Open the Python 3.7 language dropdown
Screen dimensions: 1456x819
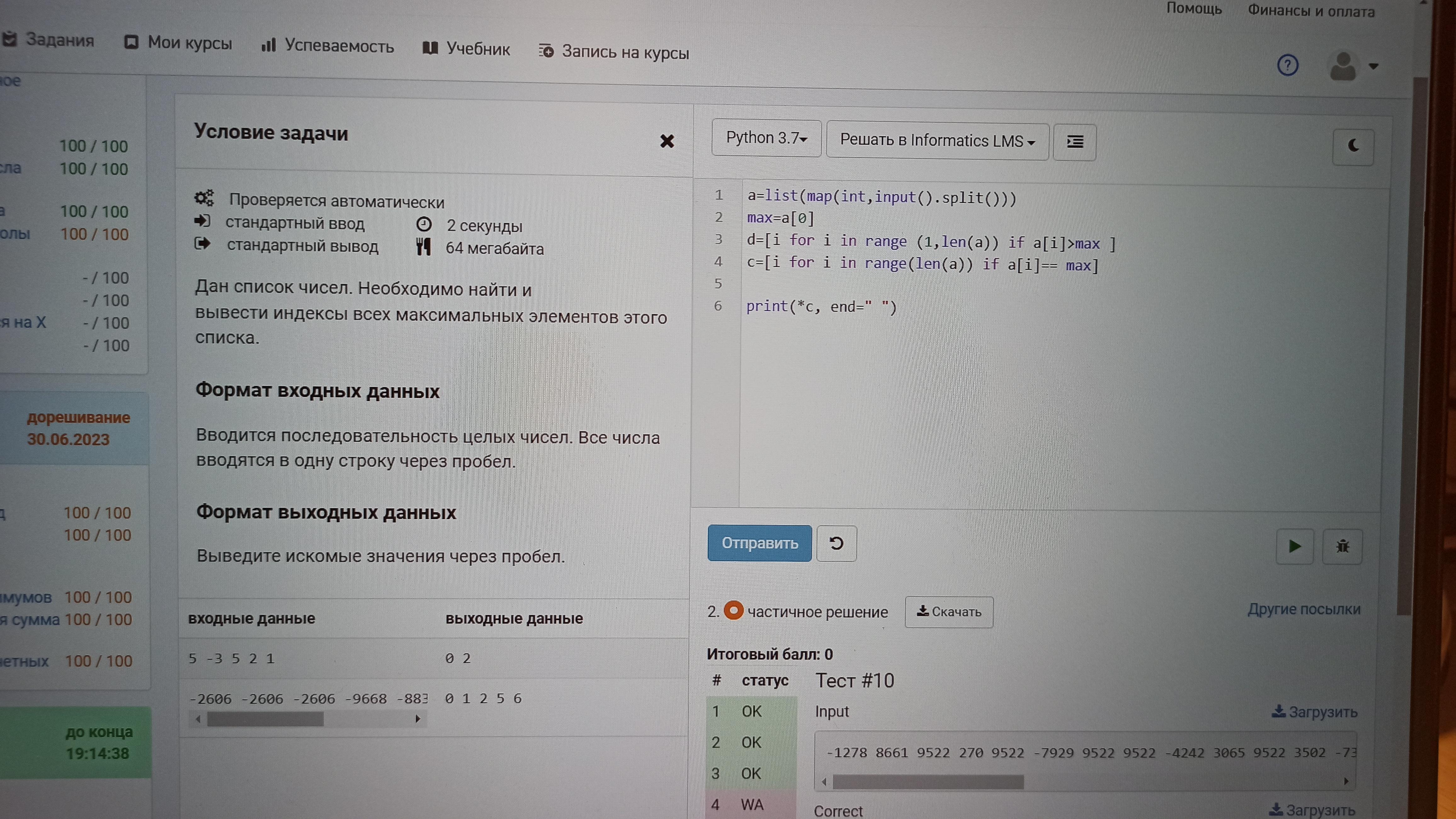point(766,138)
